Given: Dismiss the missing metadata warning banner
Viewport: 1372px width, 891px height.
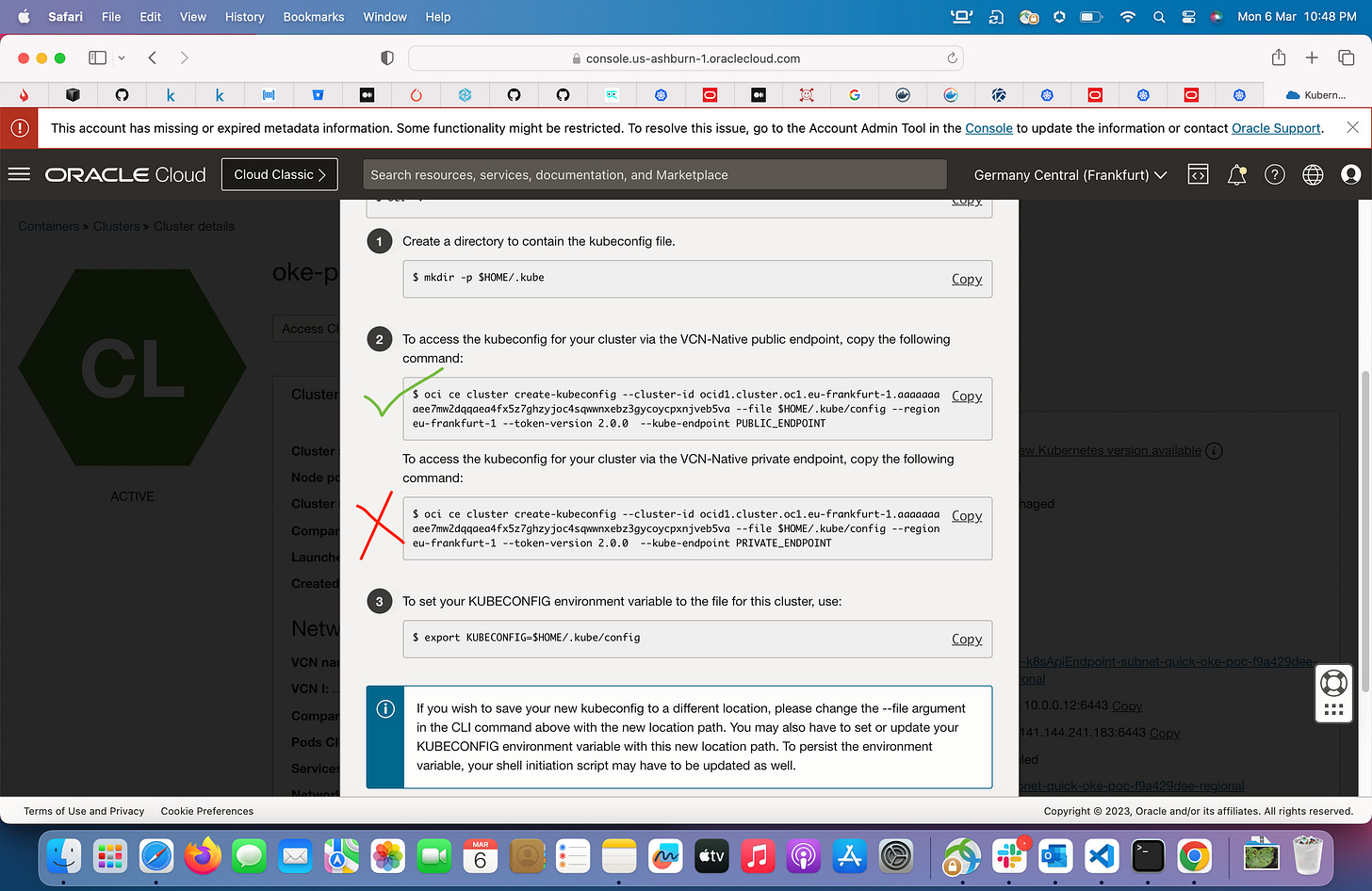Looking at the screenshot, I should pyautogui.click(x=1352, y=127).
